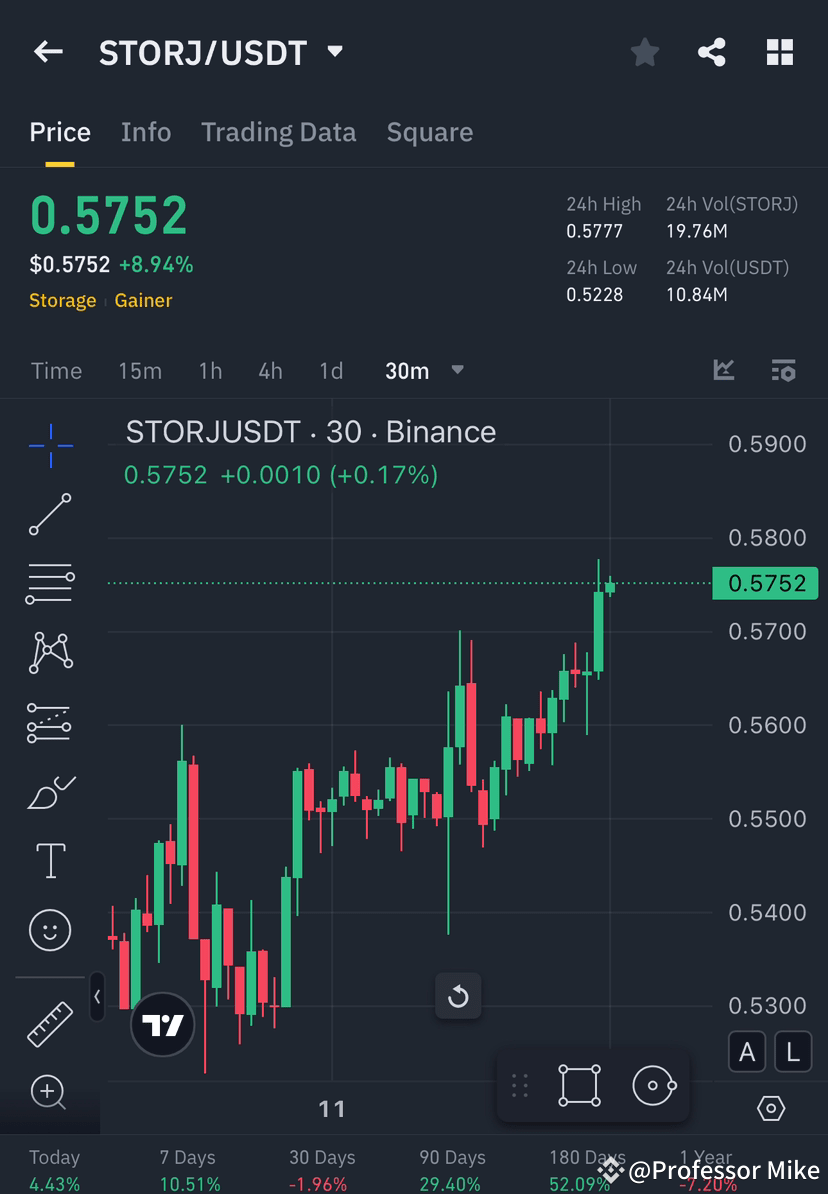
Task: Toggle auto-scale with the A button
Action: pos(746,1052)
